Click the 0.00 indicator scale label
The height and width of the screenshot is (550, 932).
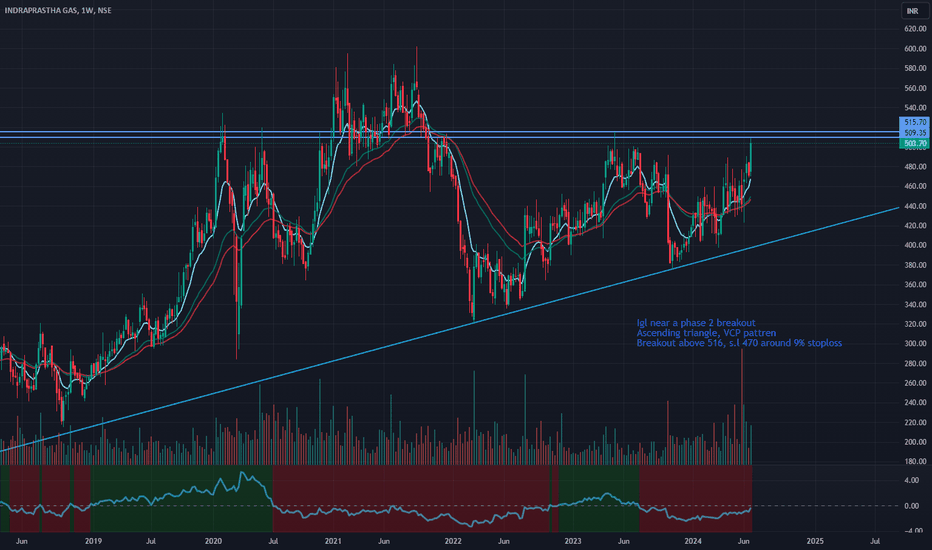pos(912,506)
